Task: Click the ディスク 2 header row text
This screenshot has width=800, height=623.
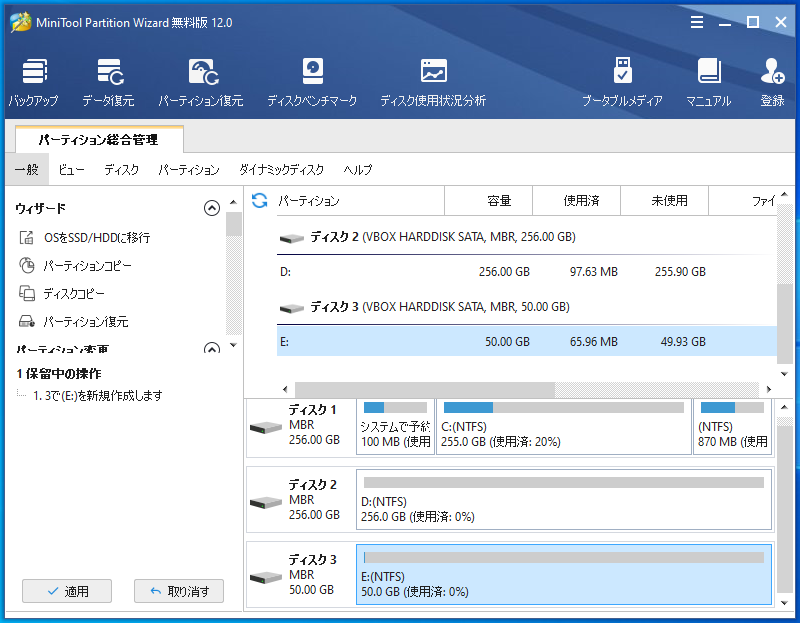Action: tap(443, 237)
